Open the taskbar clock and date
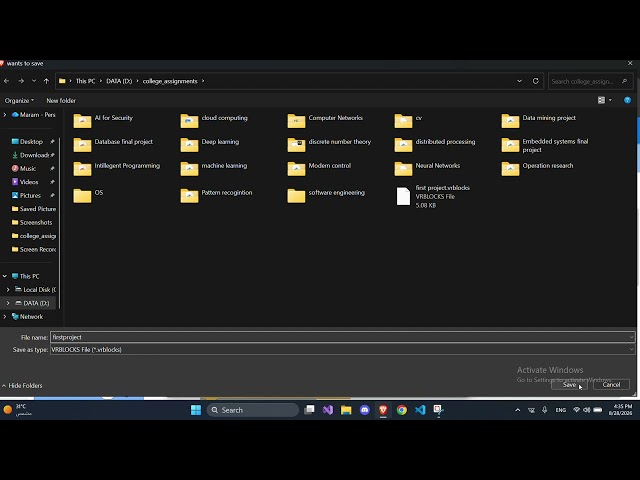Viewport: 640px width, 480px height. pos(620,410)
